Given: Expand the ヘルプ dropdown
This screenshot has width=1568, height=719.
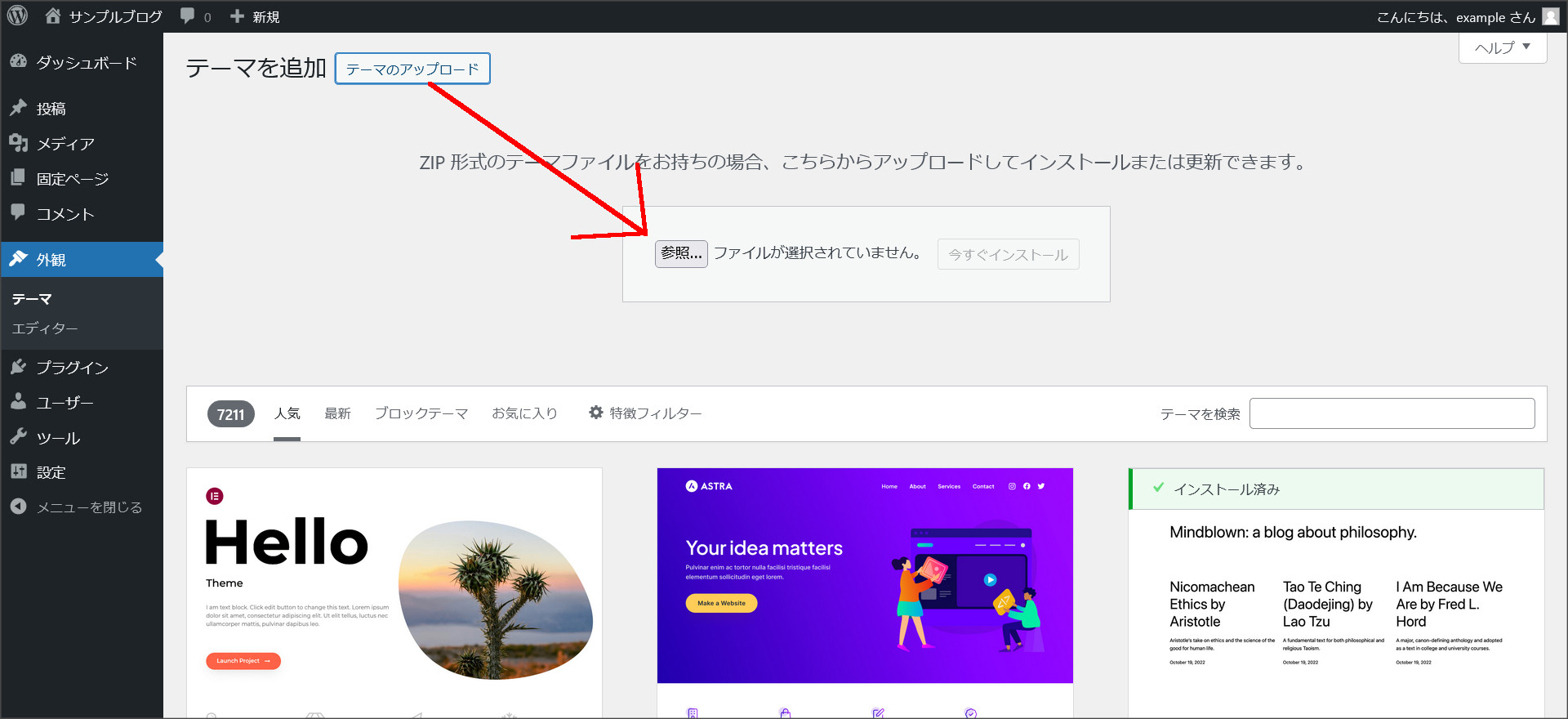Looking at the screenshot, I should pyautogui.click(x=1502, y=48).
